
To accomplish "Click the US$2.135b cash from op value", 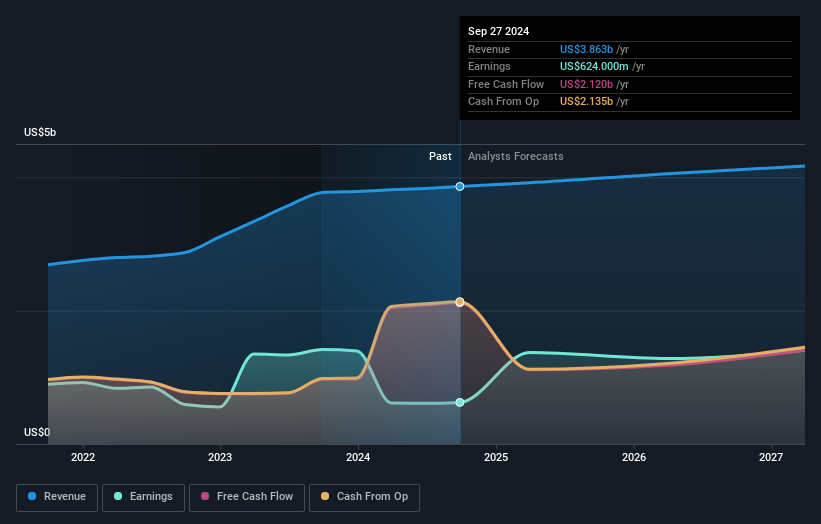I will pyautogui.click(x=586, y=102).
